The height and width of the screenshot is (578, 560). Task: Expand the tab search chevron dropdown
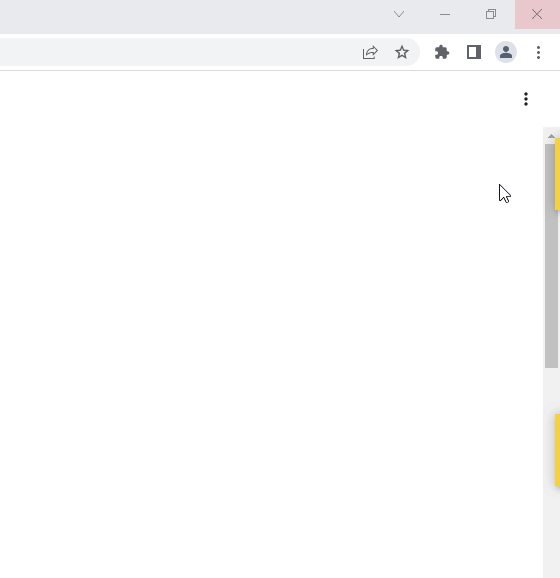click(399, 14)
